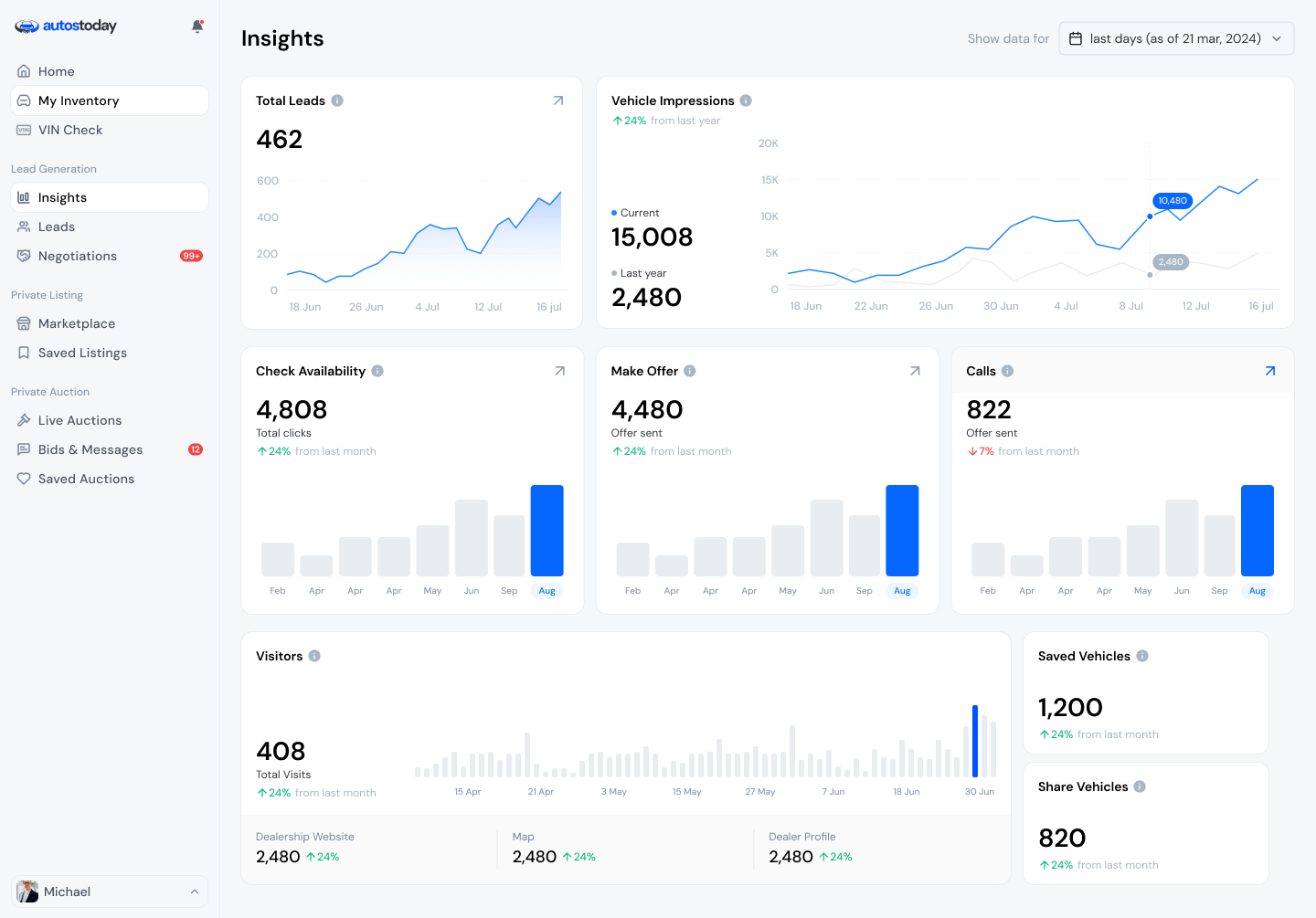Click the Private Auction section label
Screen dimensions: 1316x918
tap(50, 392)
